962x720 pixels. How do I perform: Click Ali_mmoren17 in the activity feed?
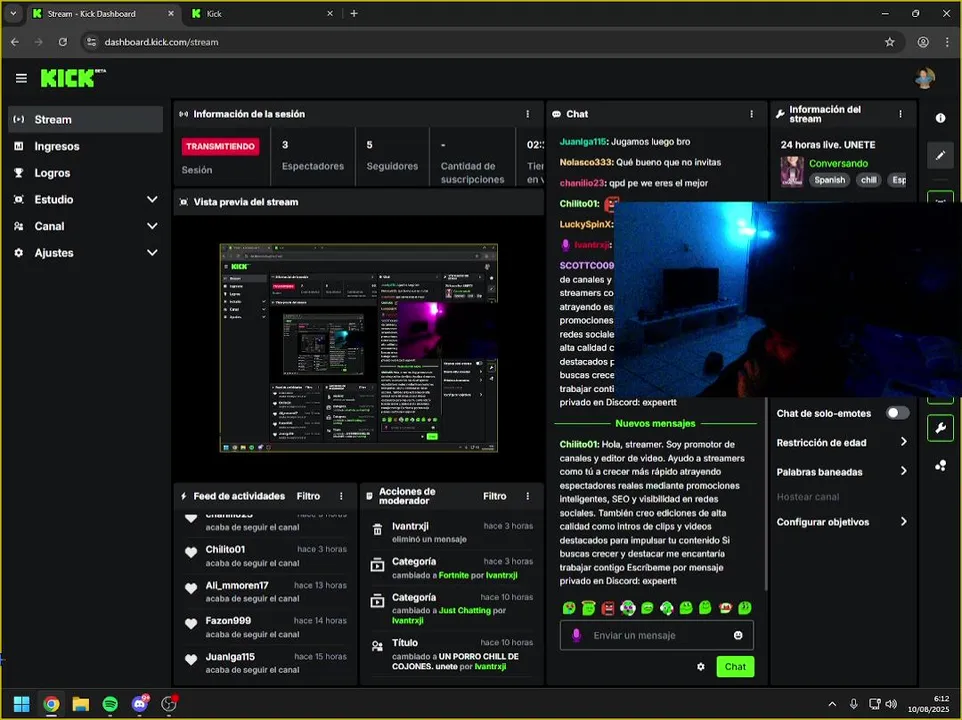pyautogui.click(x=237, y=585)
